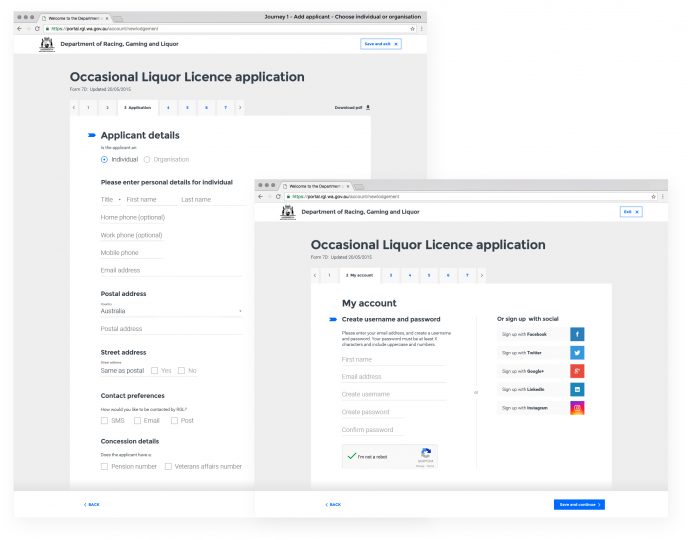Click the Facebook sign up icon
This screenshot has width=688, height=540.
577,334
